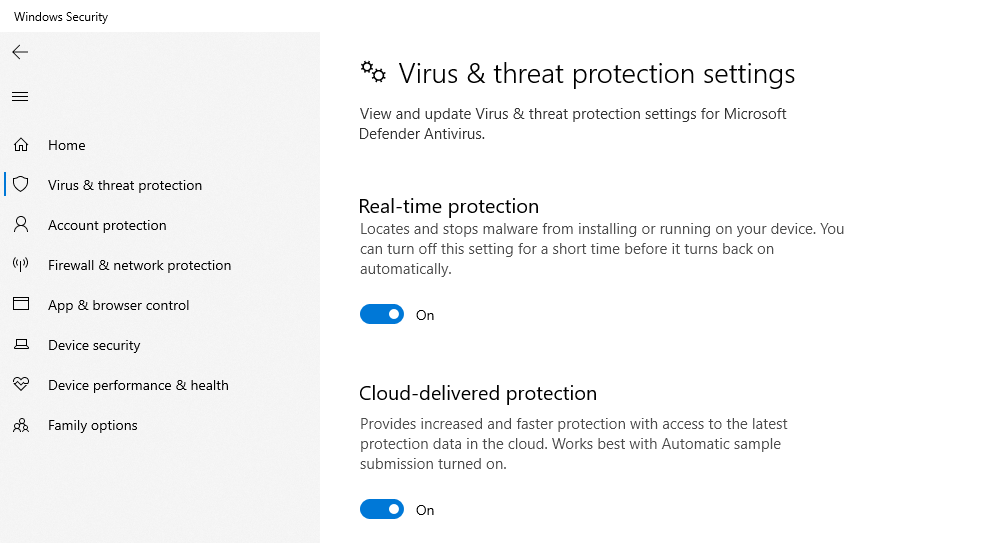Click the App & browser control window icon
Image resolution: width=997 pixels, height=543 pixels.
(x=21, y=305)
